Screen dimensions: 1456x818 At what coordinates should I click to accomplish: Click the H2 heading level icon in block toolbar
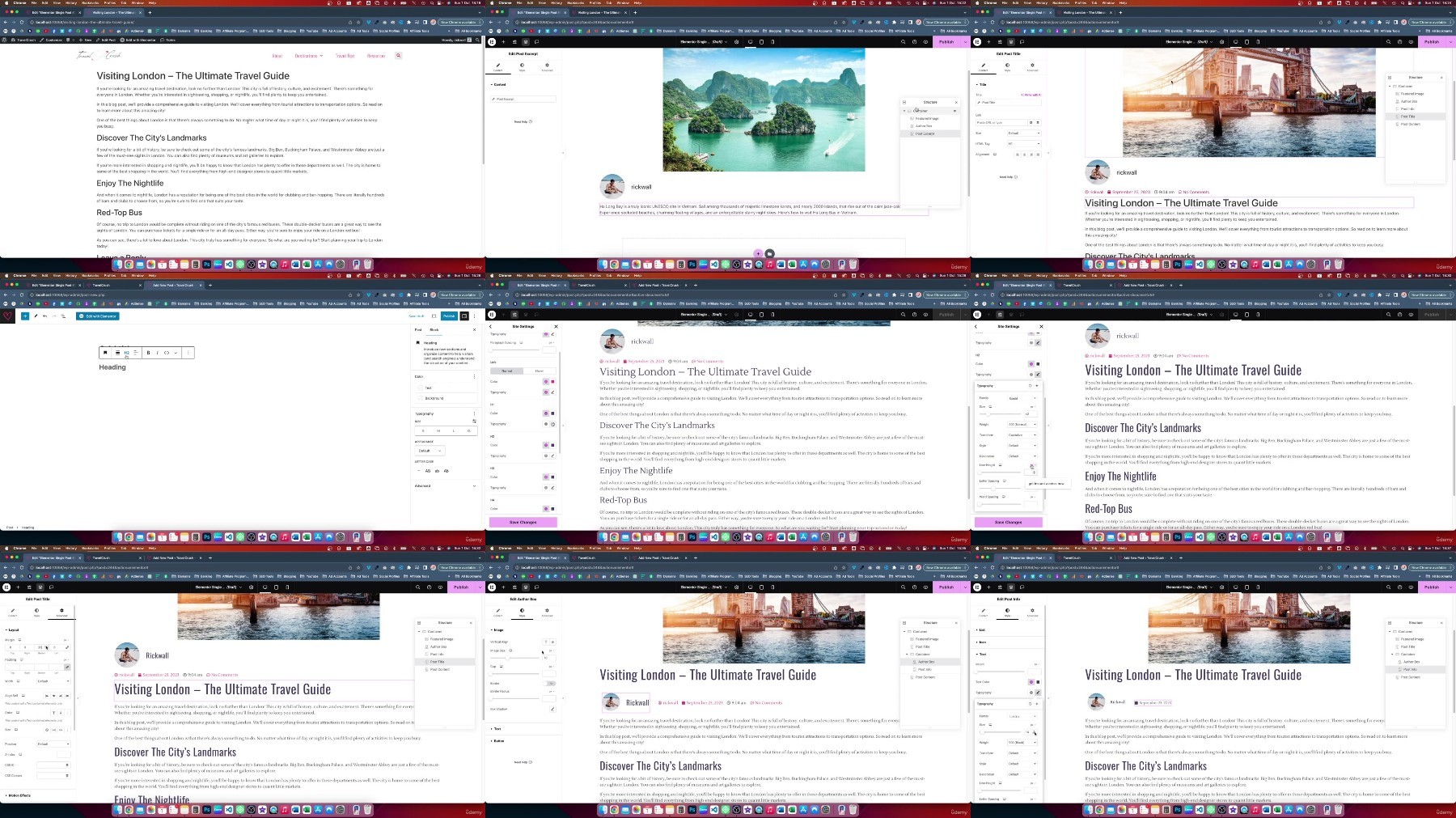[127, 353]
